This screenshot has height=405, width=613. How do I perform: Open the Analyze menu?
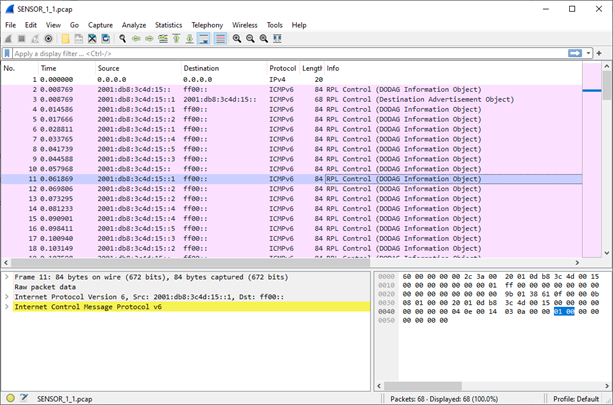pos(133,25)
